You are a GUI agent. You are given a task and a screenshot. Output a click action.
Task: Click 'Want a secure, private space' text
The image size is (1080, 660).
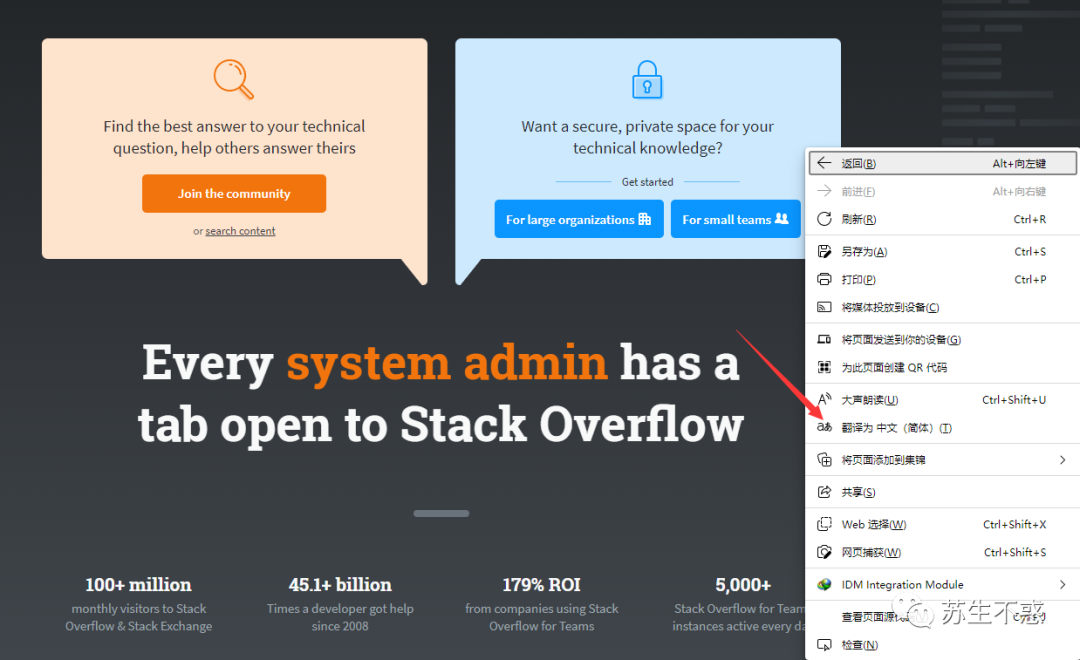[x=647, y=137]
